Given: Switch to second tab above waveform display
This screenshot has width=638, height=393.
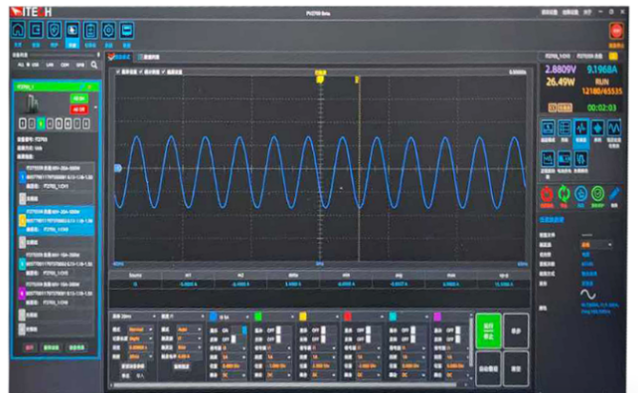Looking at the screenshot, I should pyautogui.click(x=149, y=57).
